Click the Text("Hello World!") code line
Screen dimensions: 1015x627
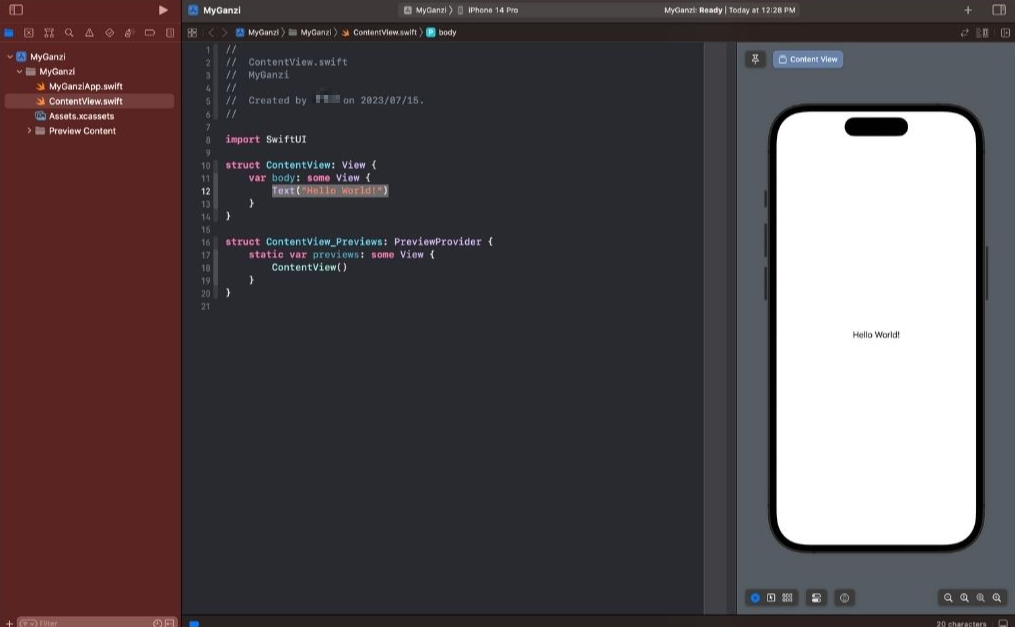[x=330, y=190]
